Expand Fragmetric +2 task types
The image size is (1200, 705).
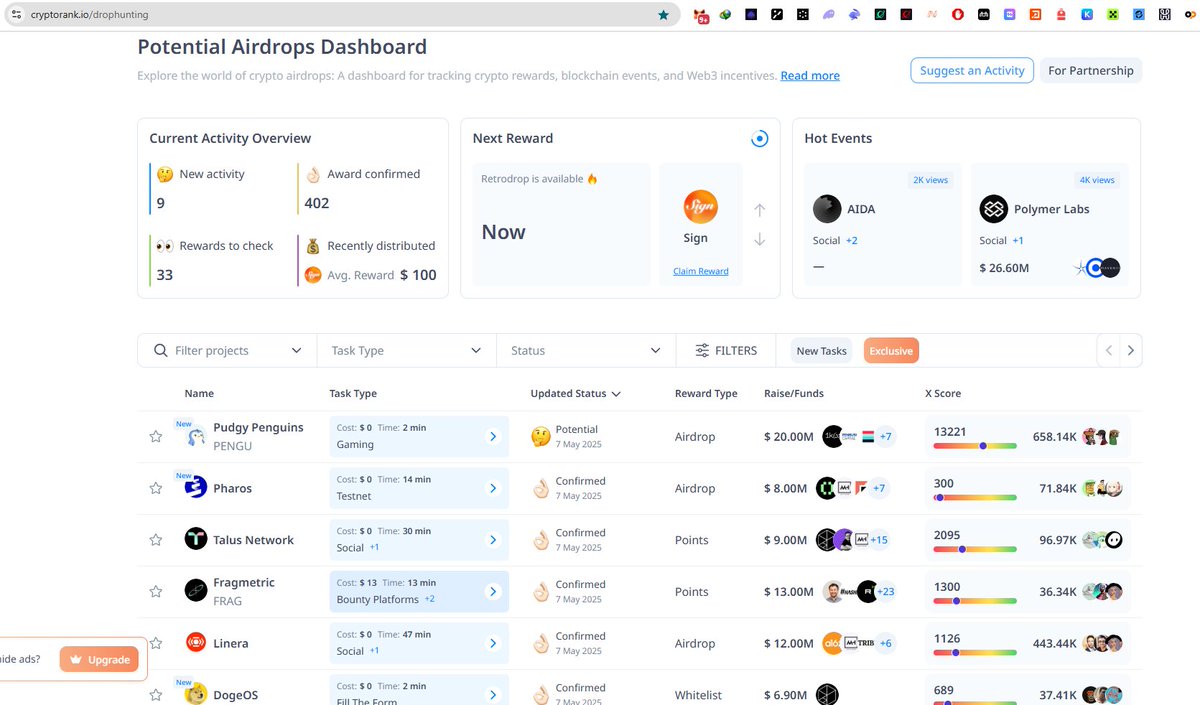(x=430, y=599)
